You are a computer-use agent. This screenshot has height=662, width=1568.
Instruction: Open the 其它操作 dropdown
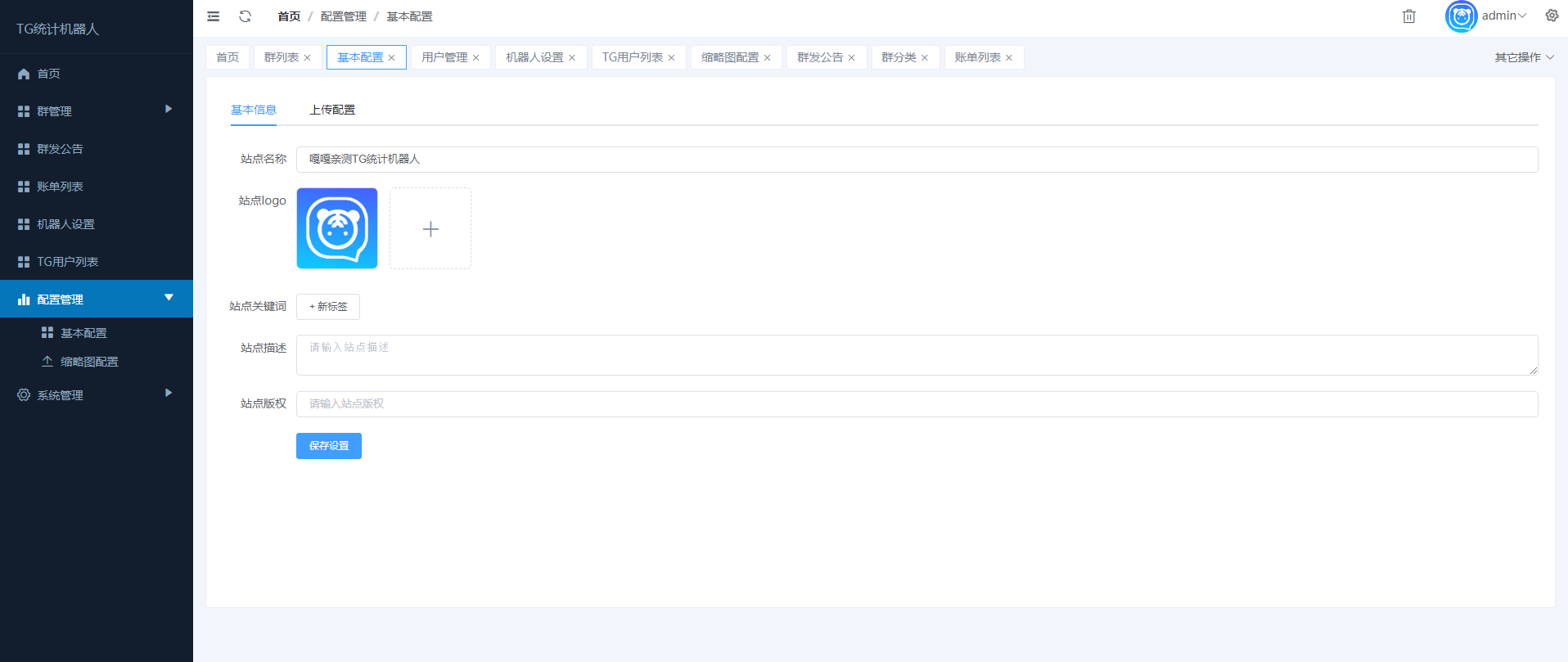1523,57
